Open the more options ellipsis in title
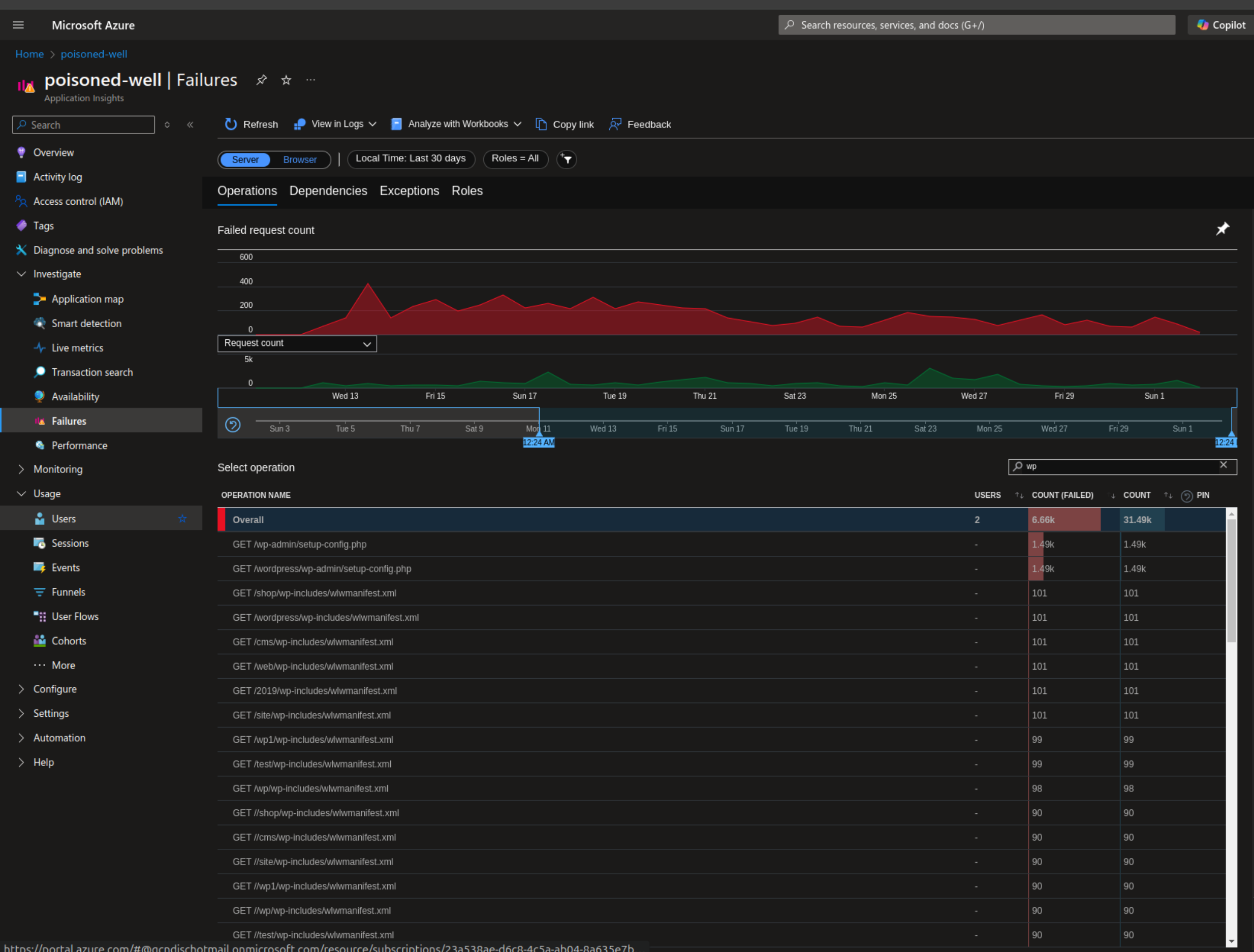1254x952 pixels. click(x=310, y=80)
